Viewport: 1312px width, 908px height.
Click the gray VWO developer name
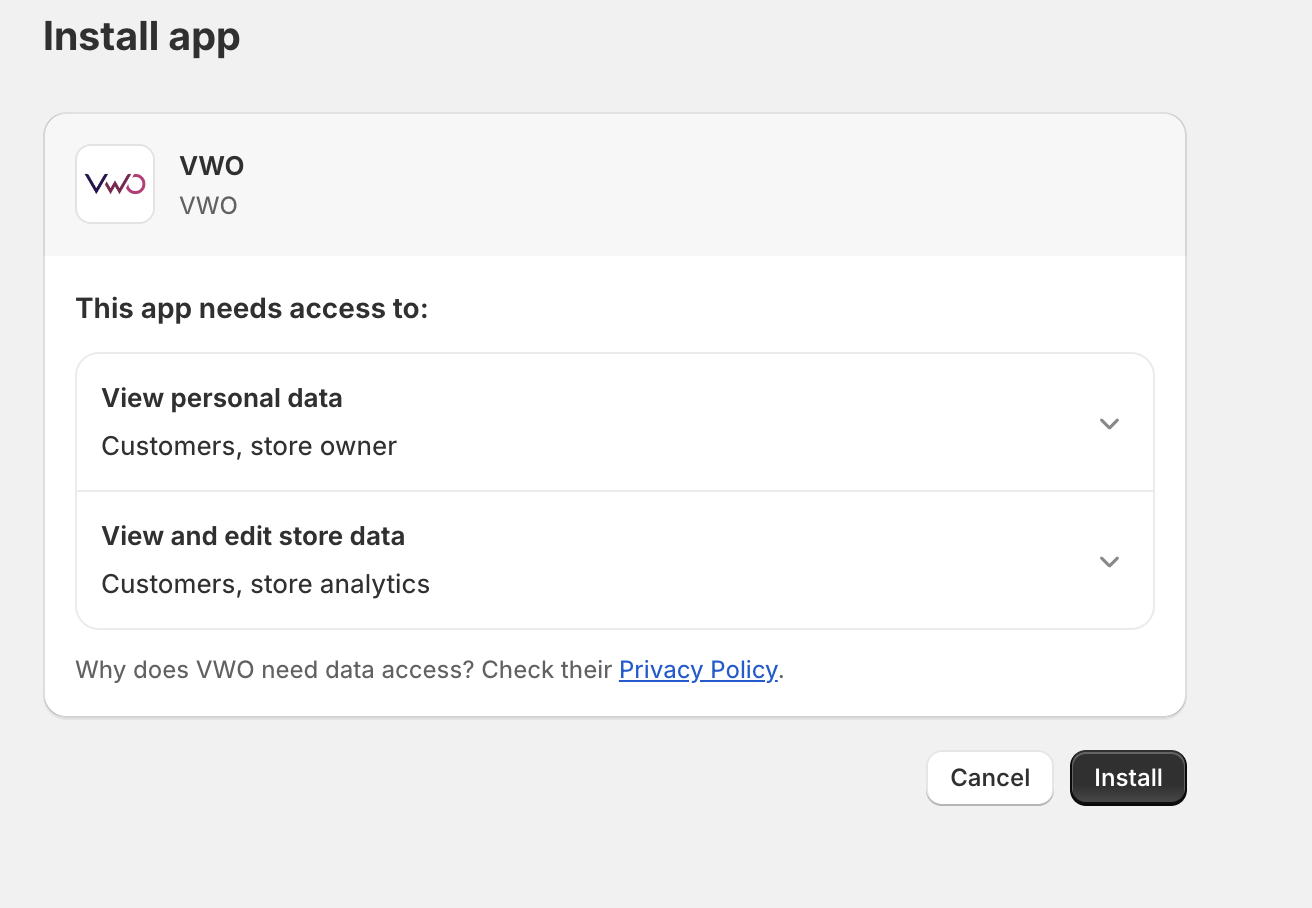(208, 206)
